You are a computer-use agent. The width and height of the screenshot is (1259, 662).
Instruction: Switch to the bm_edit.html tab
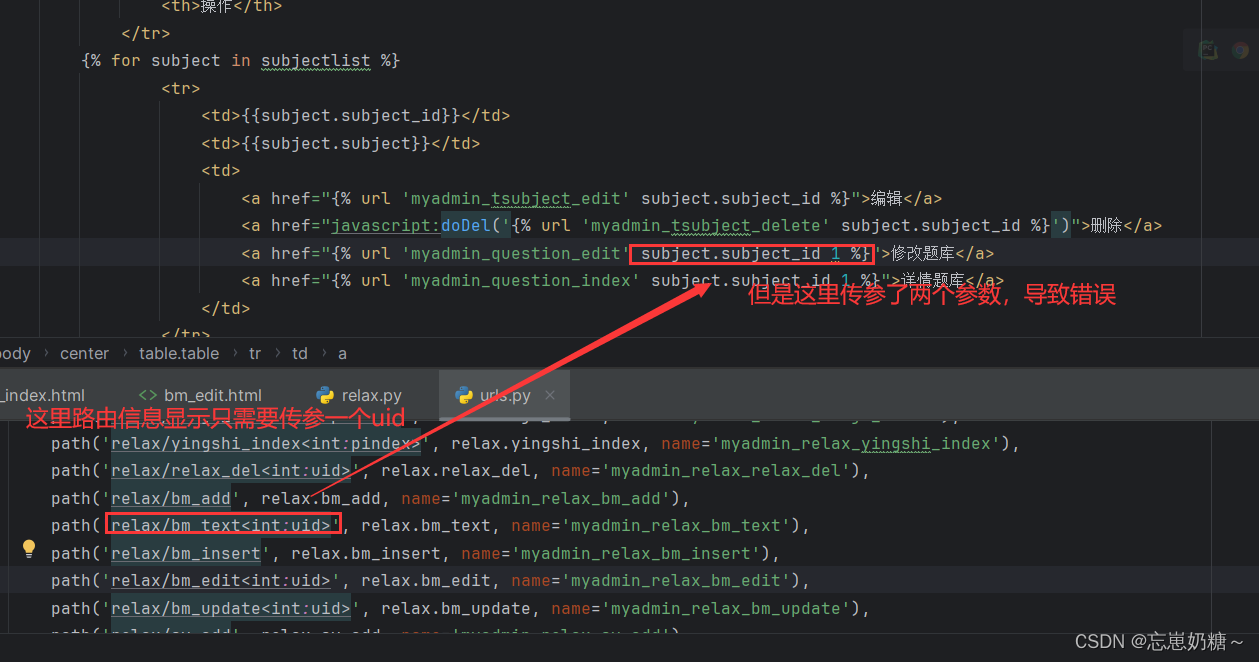tap(211, 395)
